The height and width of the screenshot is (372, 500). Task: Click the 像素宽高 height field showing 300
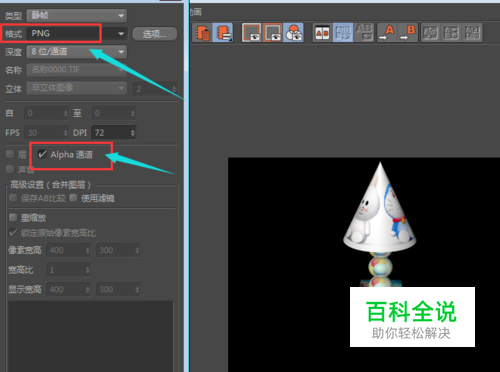pos(118,250)
